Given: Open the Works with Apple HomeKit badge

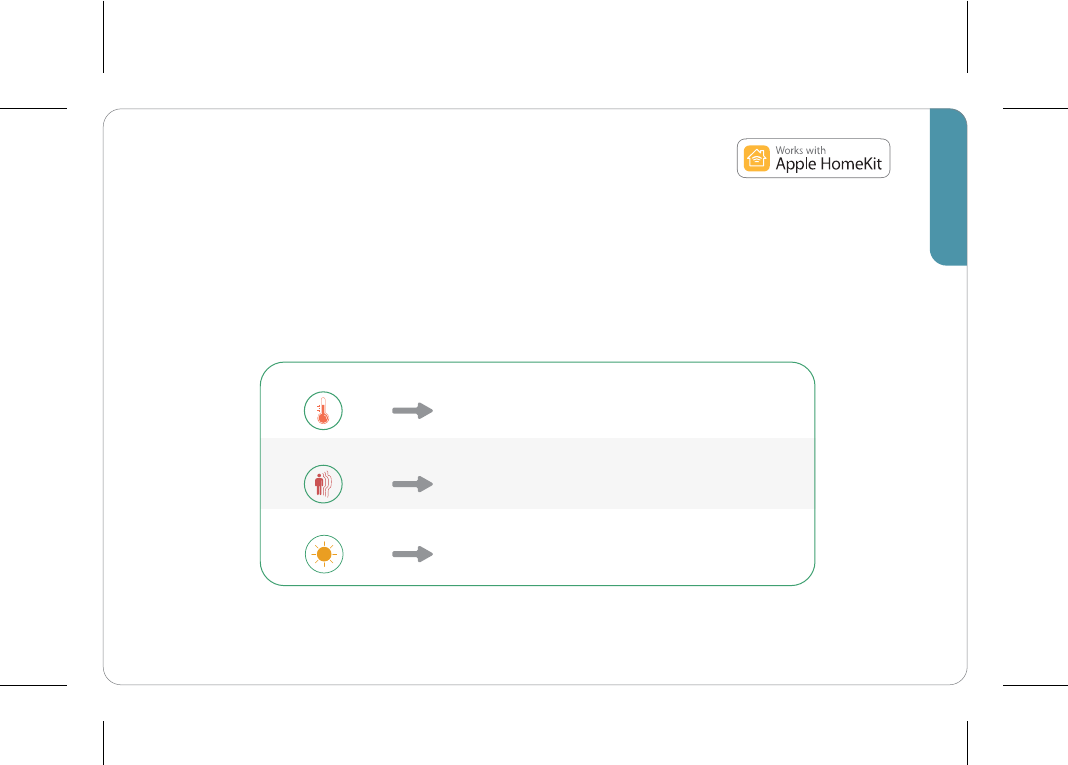Looking at the screenshot, I should [x=813, y=158].
